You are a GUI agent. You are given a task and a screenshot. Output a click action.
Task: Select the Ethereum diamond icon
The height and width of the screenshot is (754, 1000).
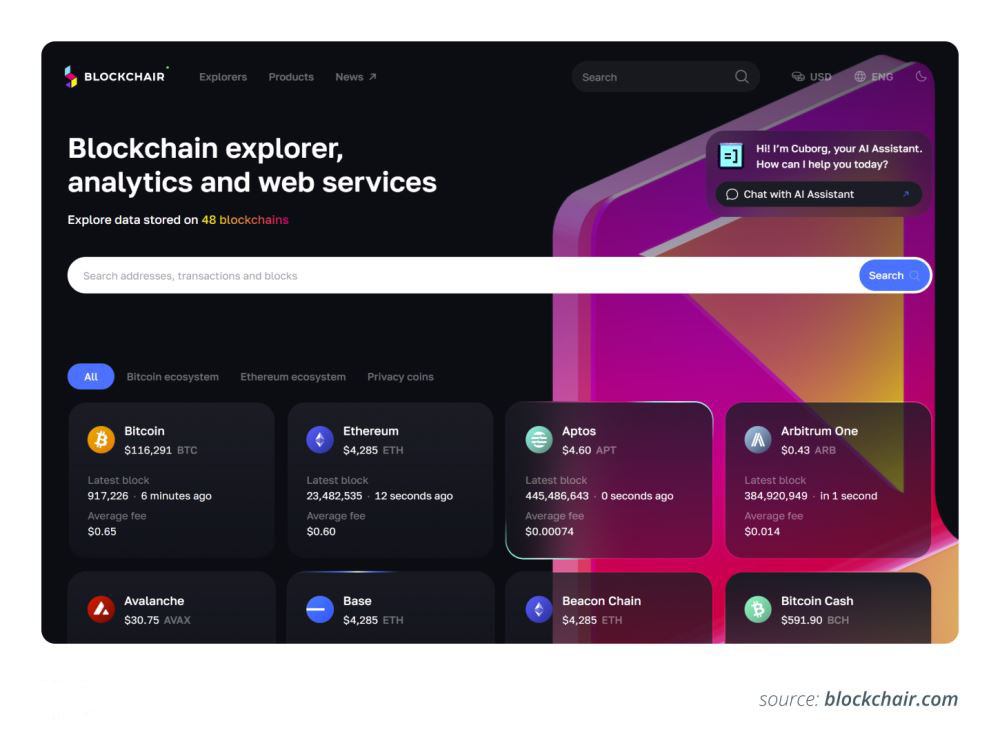pyautogui.click(x=318, y=439)
